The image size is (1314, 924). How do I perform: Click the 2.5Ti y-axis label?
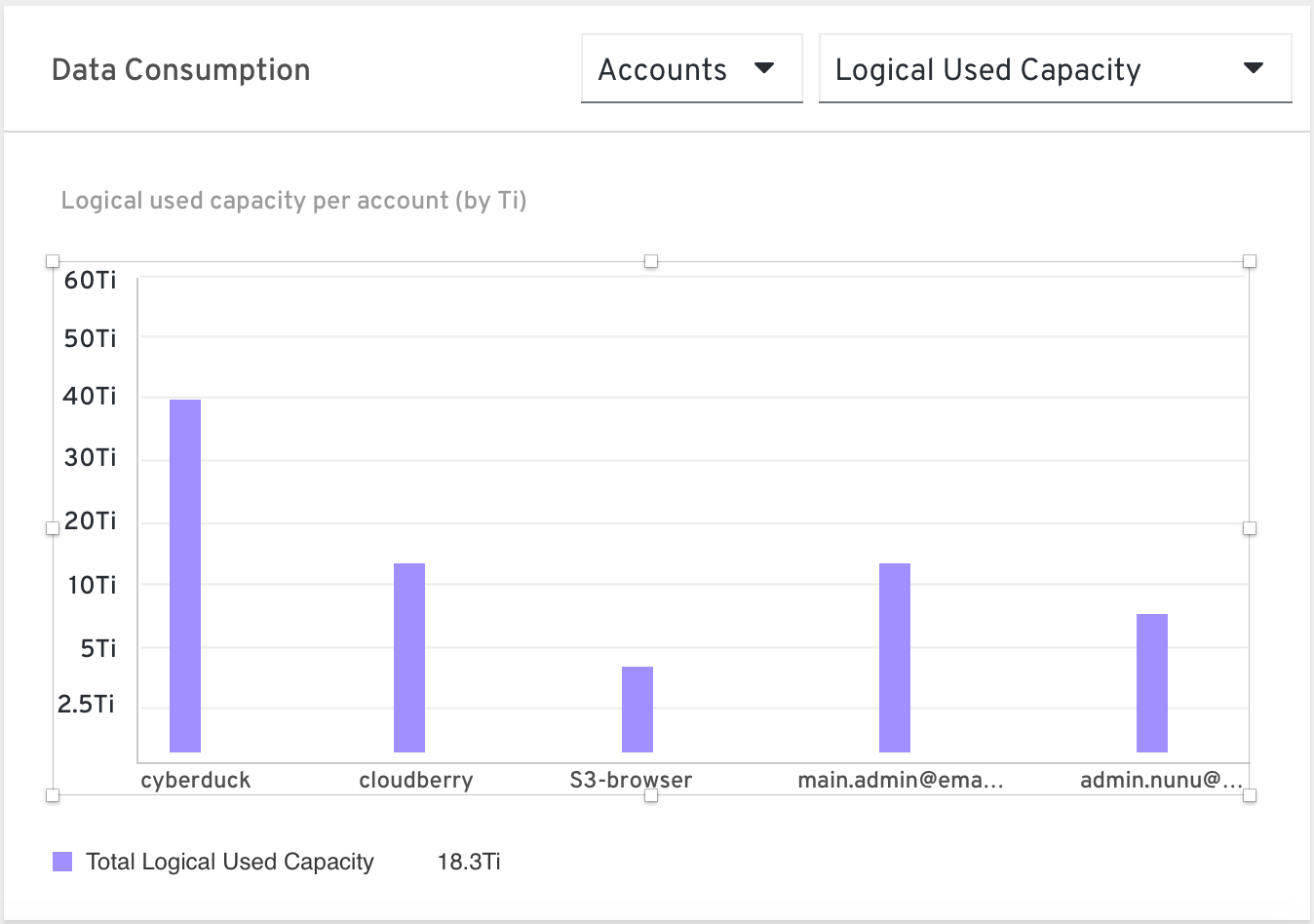[x=86, y=704]
